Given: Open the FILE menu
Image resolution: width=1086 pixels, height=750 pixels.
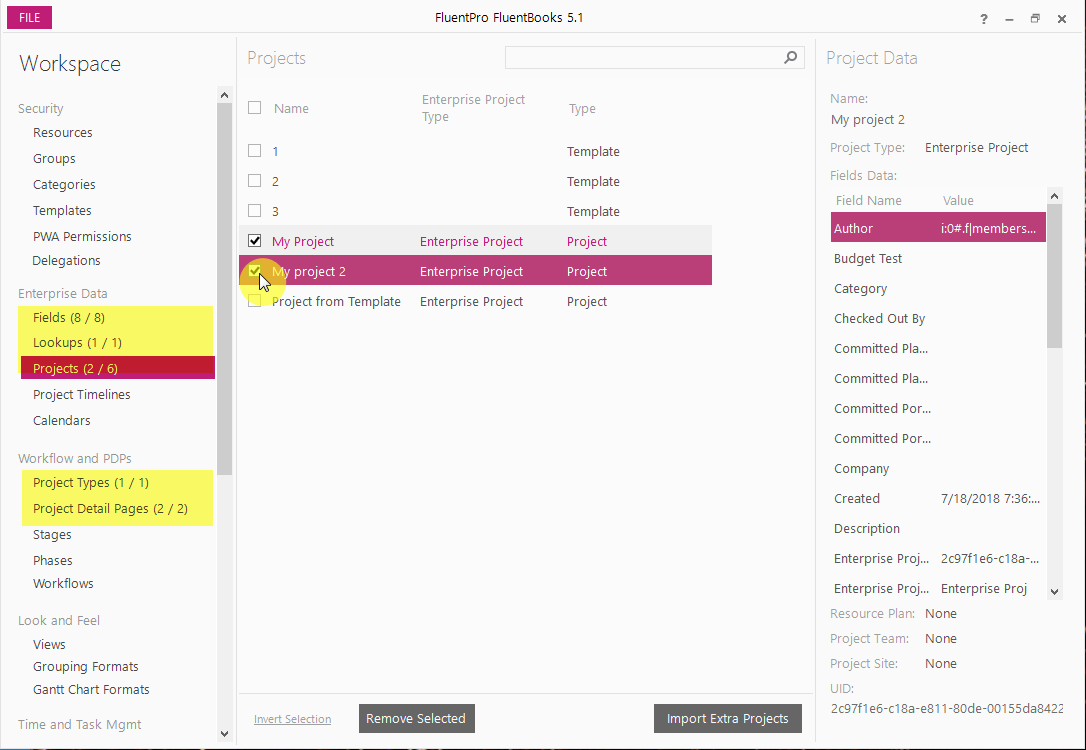Looking at the screenshot, I should 29,17.
